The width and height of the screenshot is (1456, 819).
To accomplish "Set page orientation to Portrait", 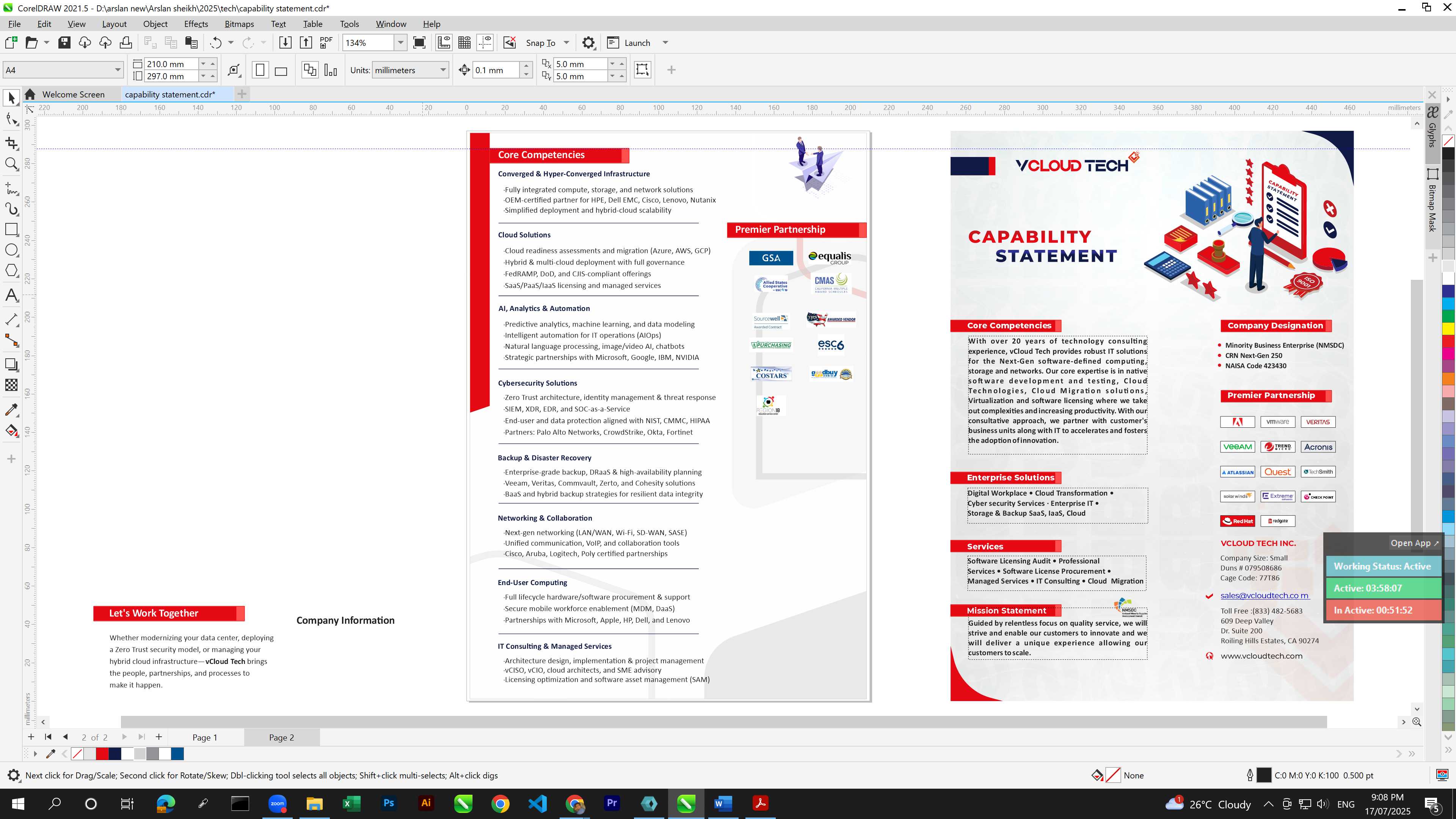I will tap(260, 70).
